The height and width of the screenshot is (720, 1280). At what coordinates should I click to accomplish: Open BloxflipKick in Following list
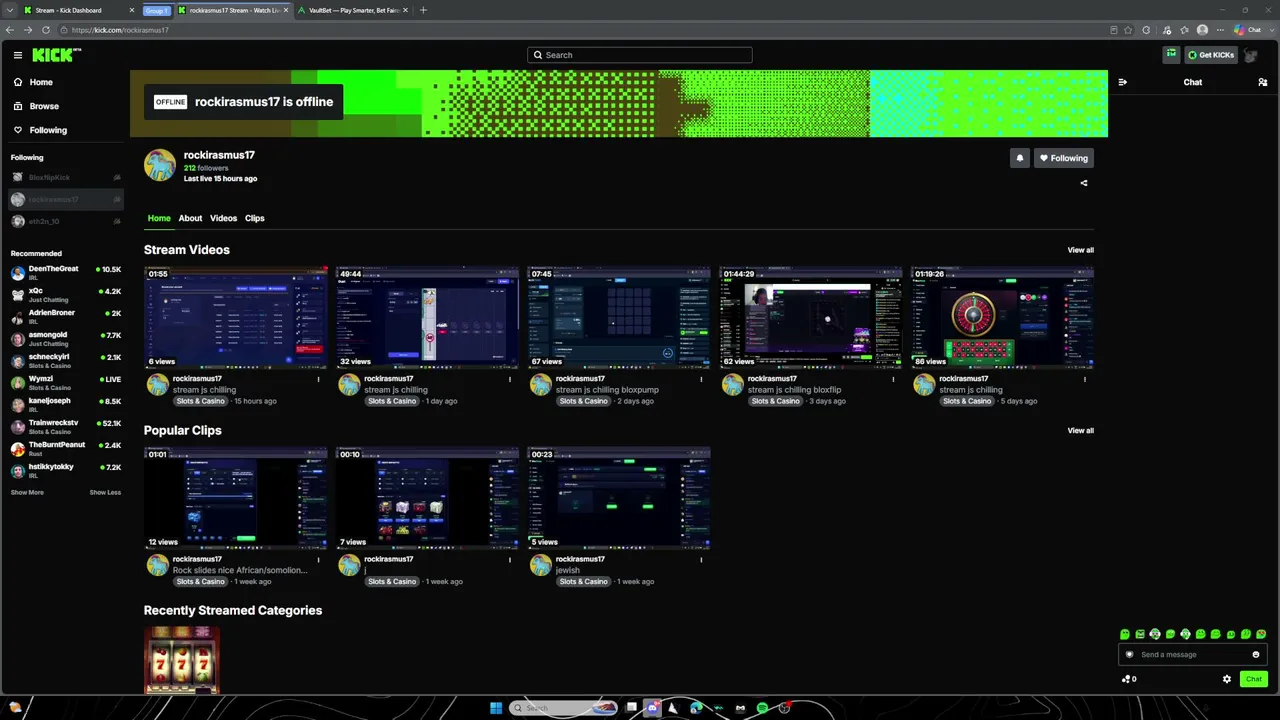(x=66, y=177)
